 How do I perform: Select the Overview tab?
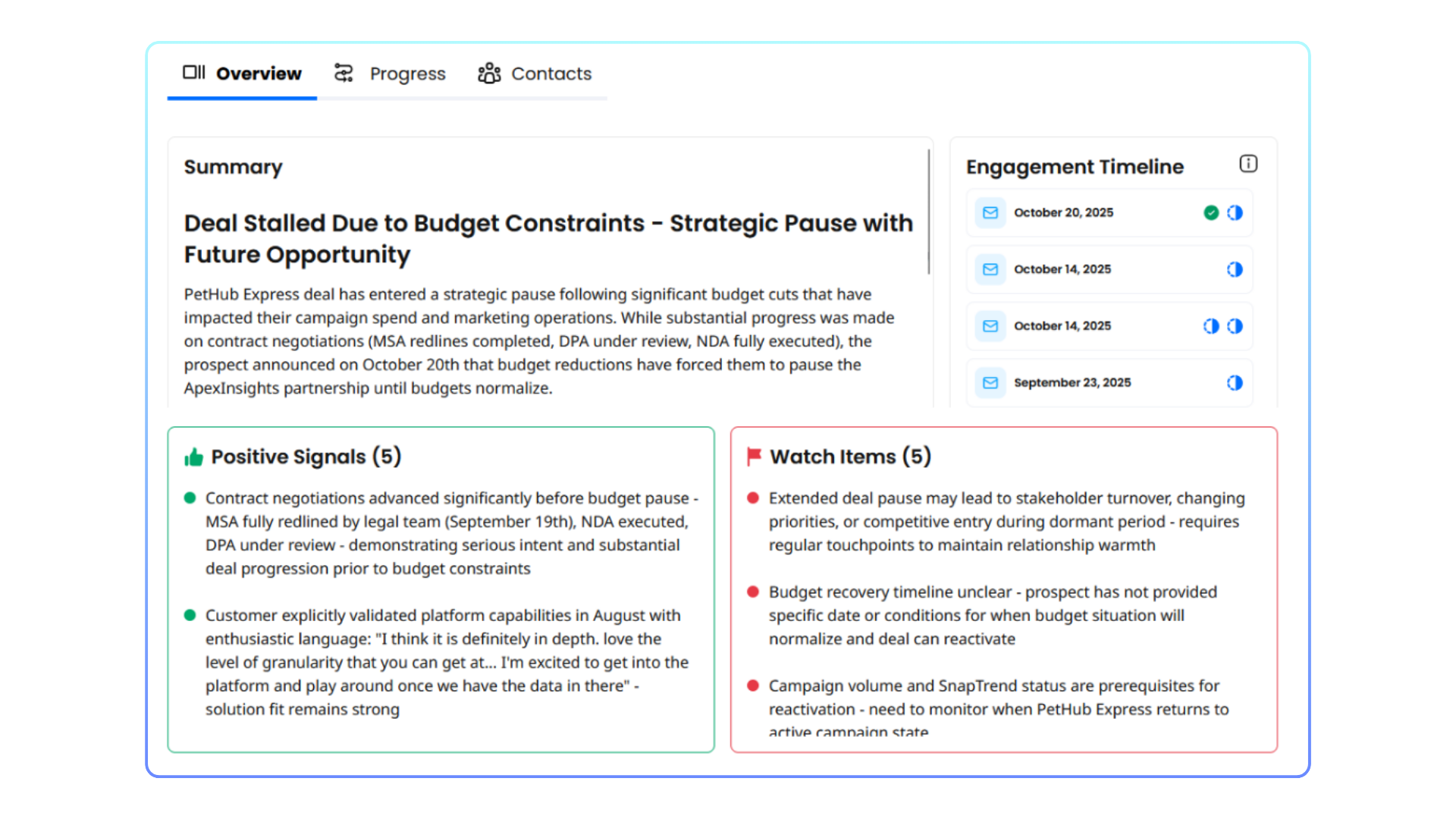[259, 74]
